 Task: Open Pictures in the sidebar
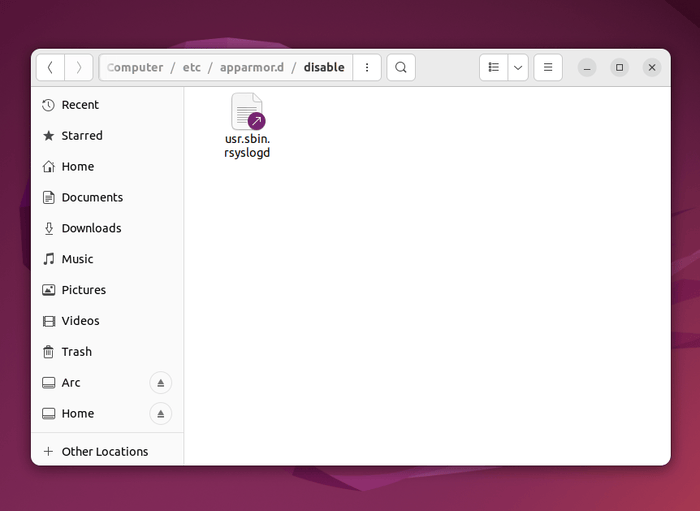[x=107, y=290]
